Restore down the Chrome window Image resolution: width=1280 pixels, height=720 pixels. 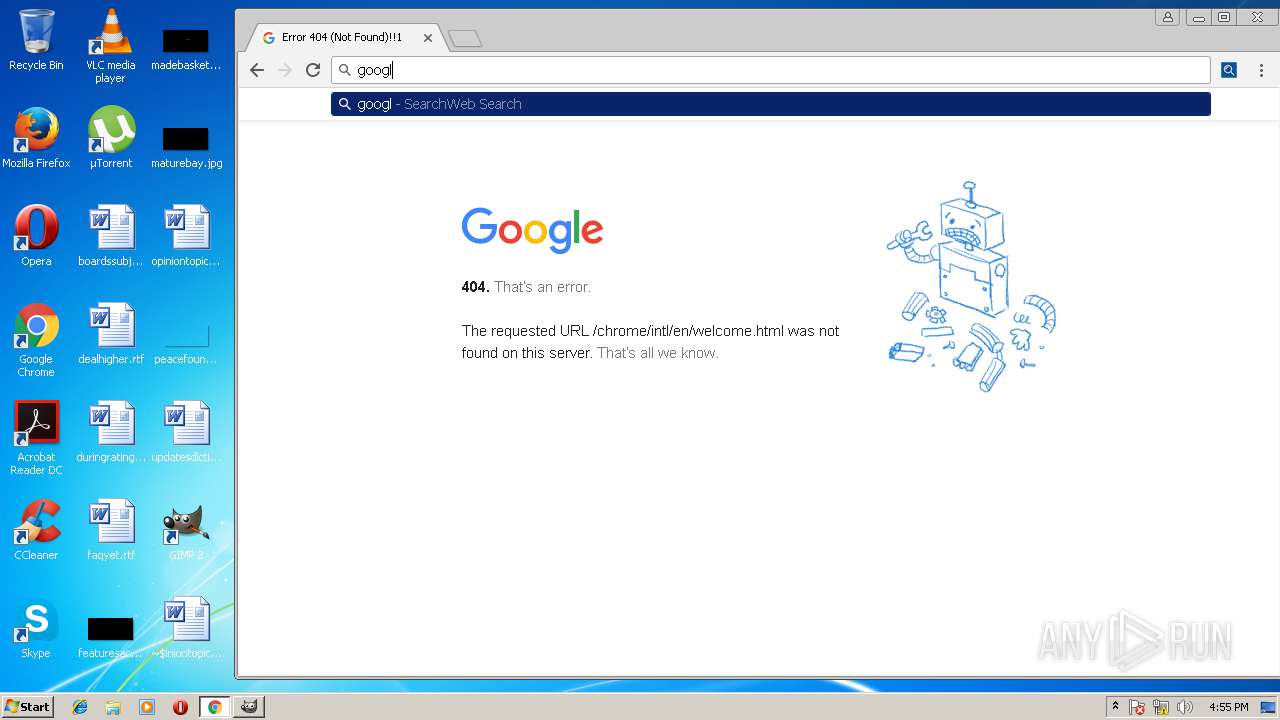1224,17
